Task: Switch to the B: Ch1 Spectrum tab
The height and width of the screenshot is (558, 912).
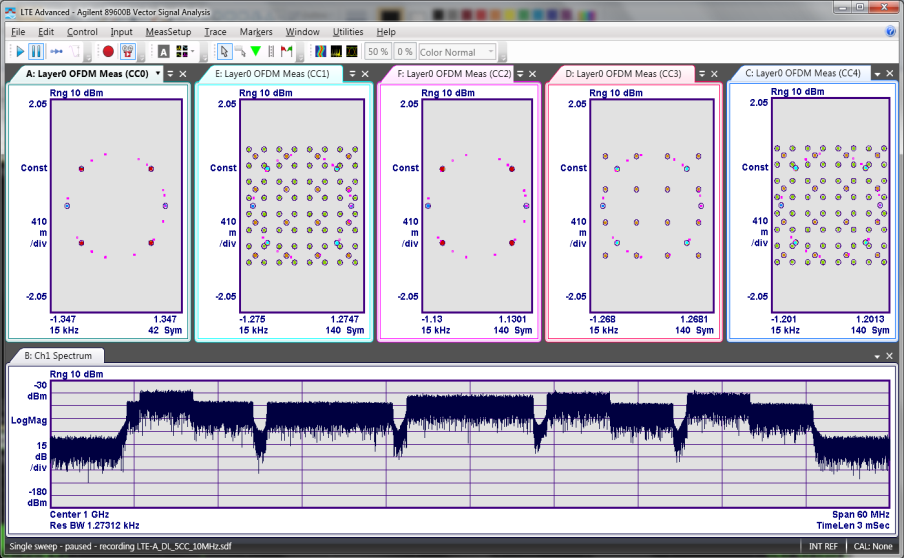Action: (57, 356)
